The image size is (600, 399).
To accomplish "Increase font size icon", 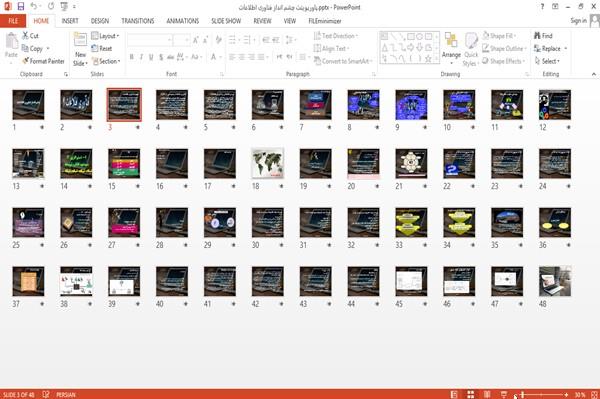I will point(196,40).
